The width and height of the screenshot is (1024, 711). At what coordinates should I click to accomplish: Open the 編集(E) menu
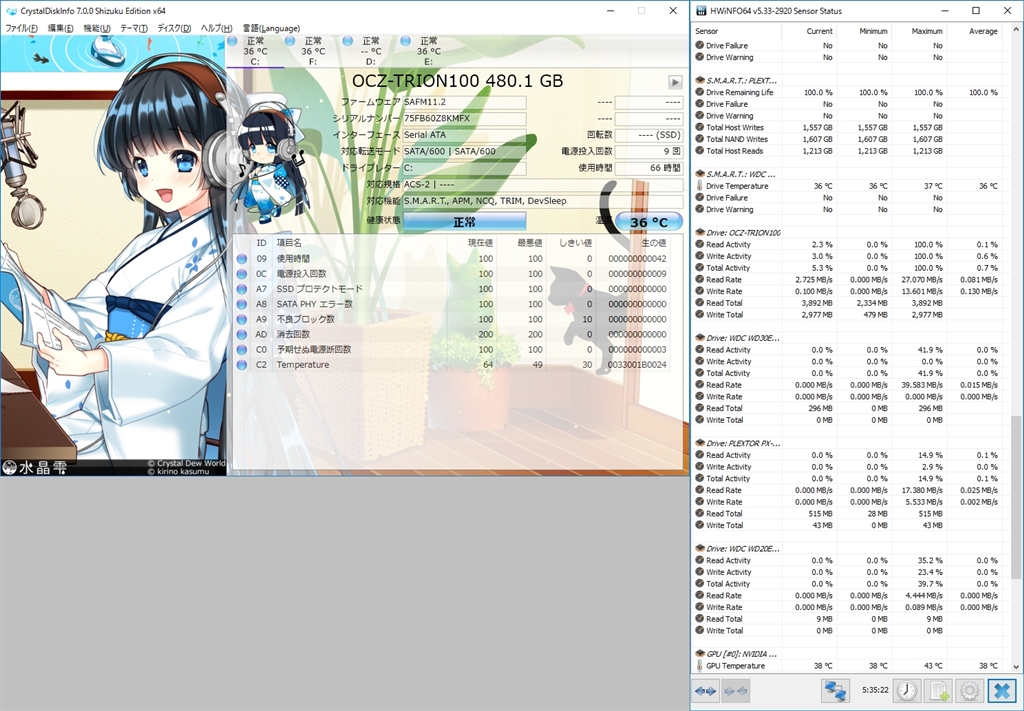[x=60, y=28]
